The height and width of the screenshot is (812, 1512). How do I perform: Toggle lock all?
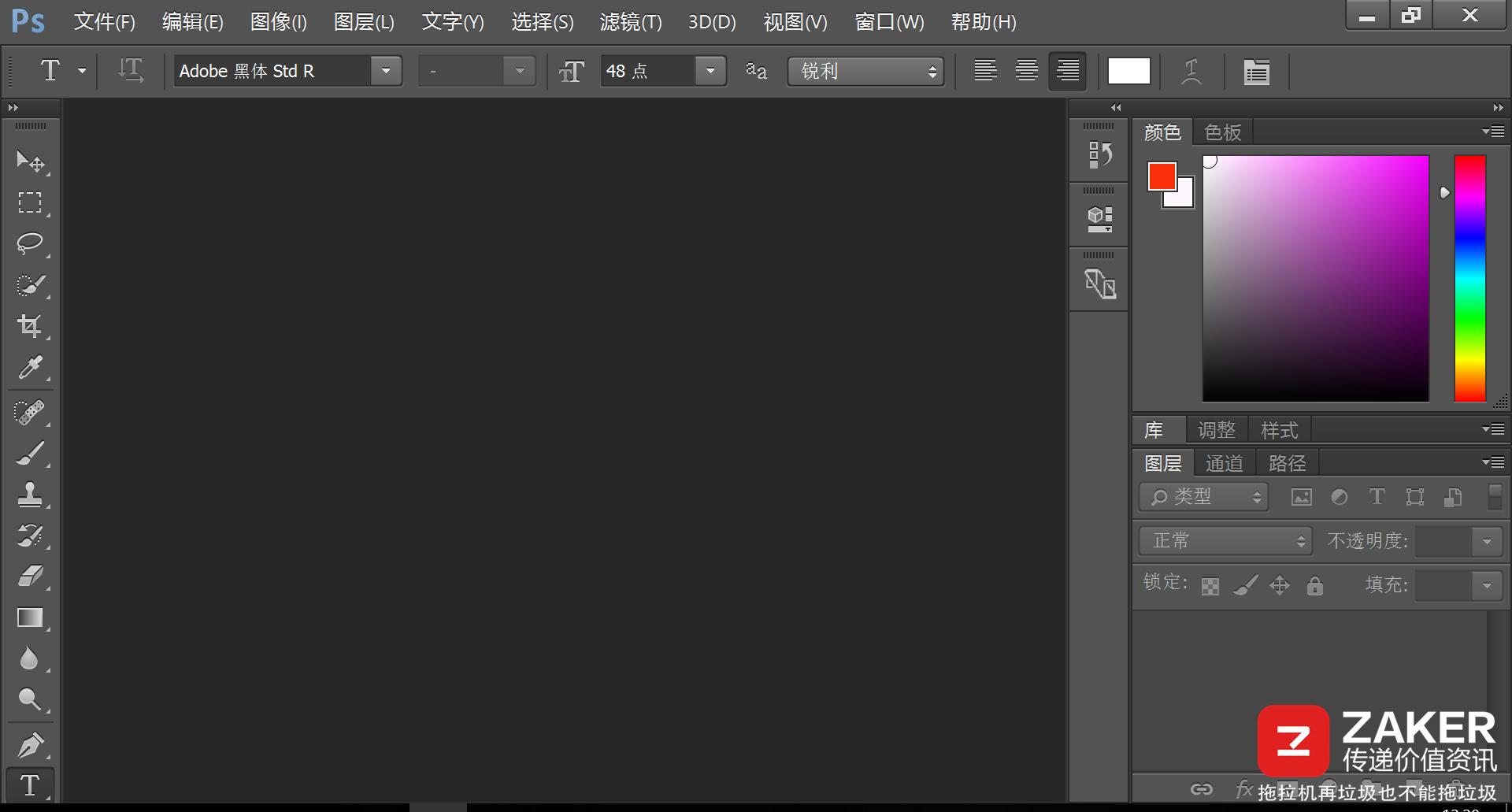coord(1314,586)
